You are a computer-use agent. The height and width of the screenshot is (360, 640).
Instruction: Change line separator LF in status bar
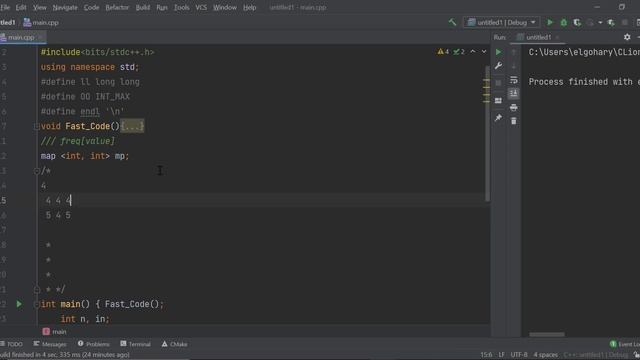coord(501,355)
